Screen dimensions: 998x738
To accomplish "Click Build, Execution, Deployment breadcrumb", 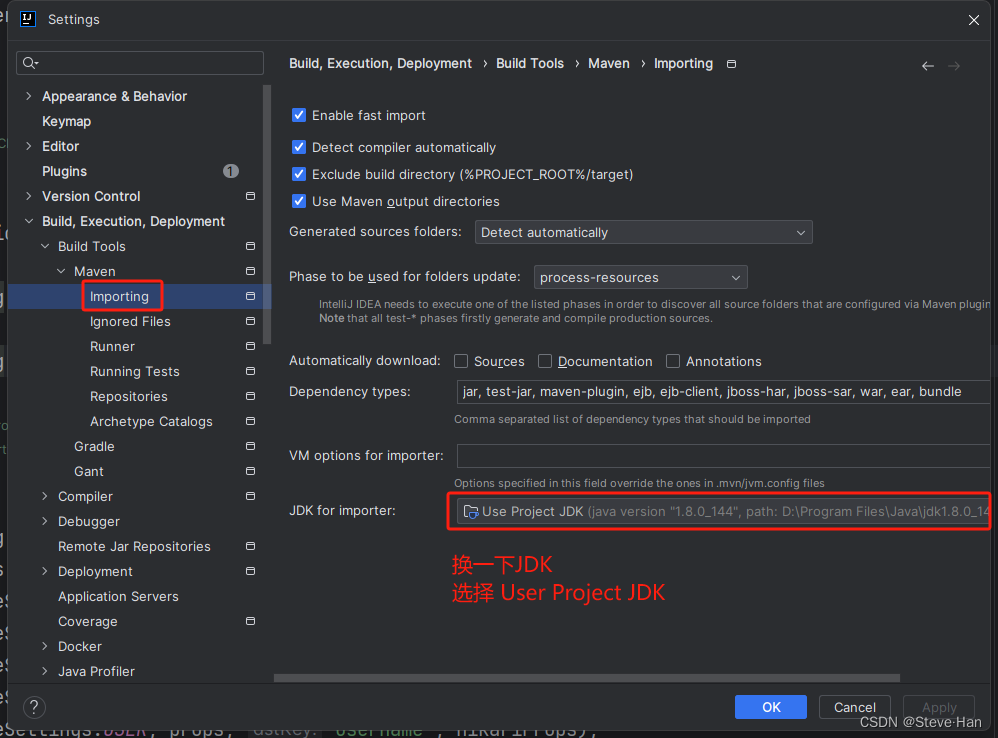I will tap(381, 64).
